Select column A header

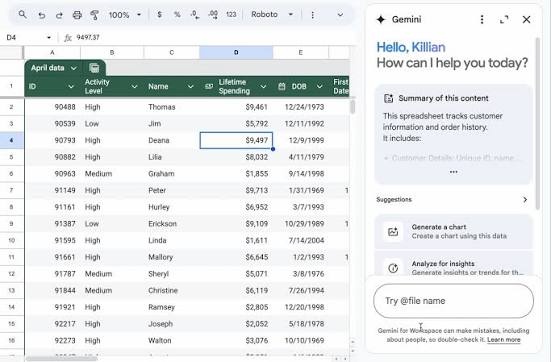click(x=52, y=52)
